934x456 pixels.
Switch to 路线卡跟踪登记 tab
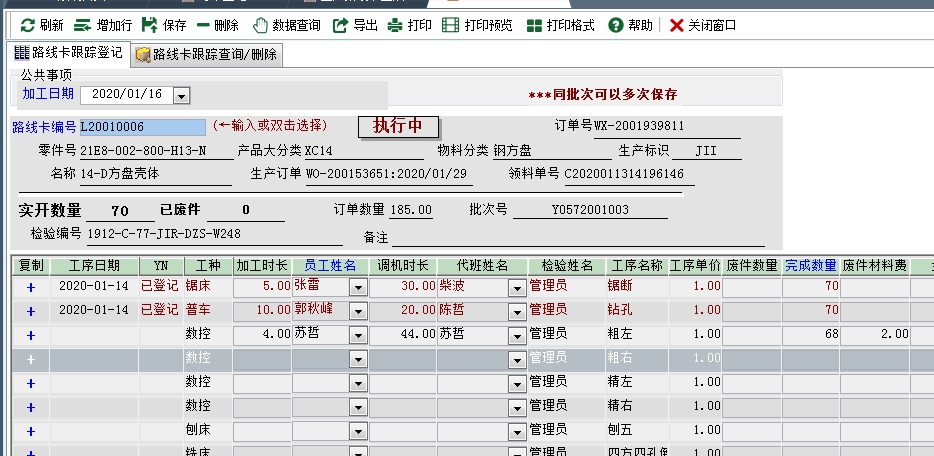click(x=68, y=52)
